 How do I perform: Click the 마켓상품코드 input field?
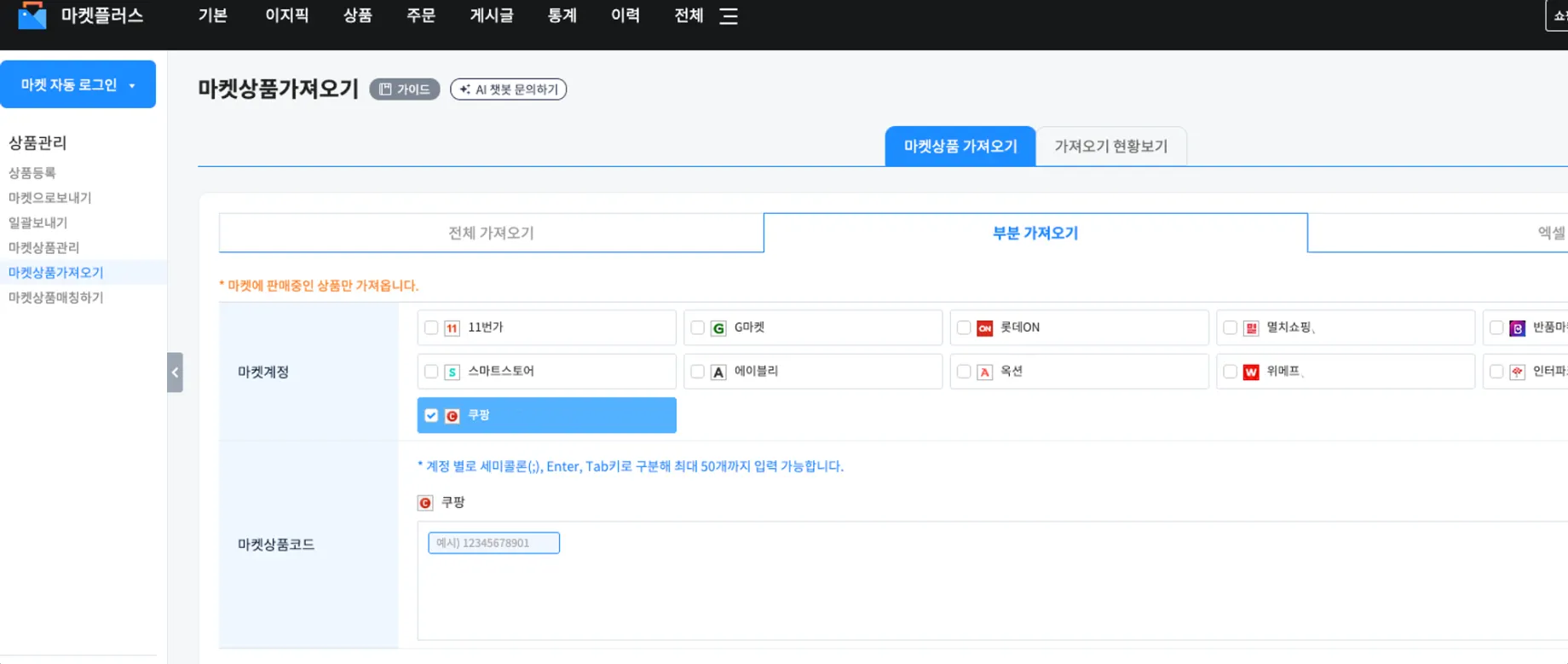coord(493,543)
